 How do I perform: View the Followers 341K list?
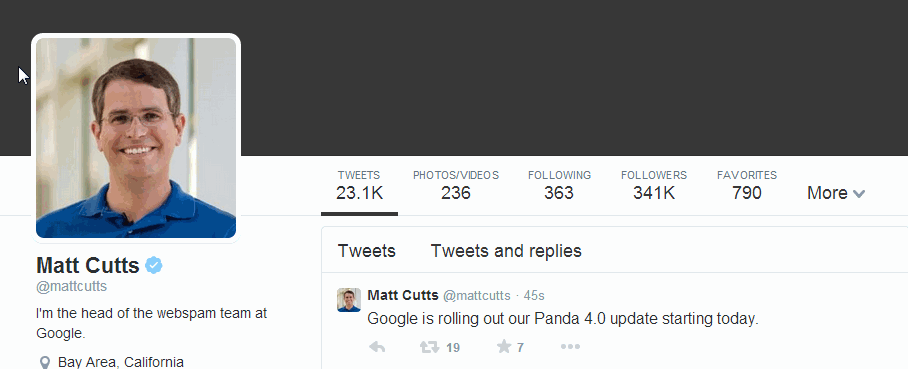click(654, 185)
